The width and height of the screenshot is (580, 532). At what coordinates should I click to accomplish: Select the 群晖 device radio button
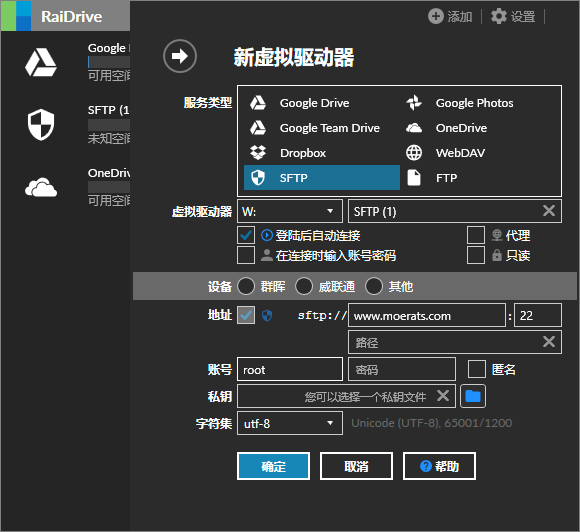(246, 286)
